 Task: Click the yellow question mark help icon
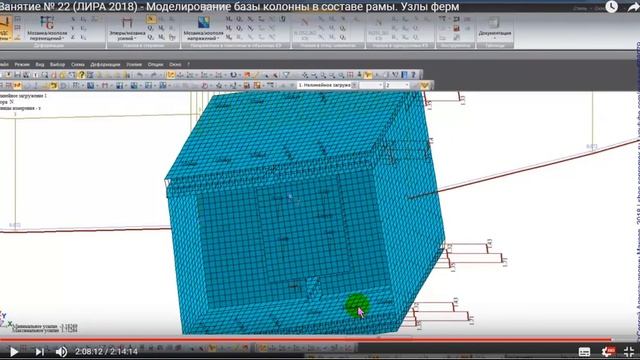coord(82,75)
